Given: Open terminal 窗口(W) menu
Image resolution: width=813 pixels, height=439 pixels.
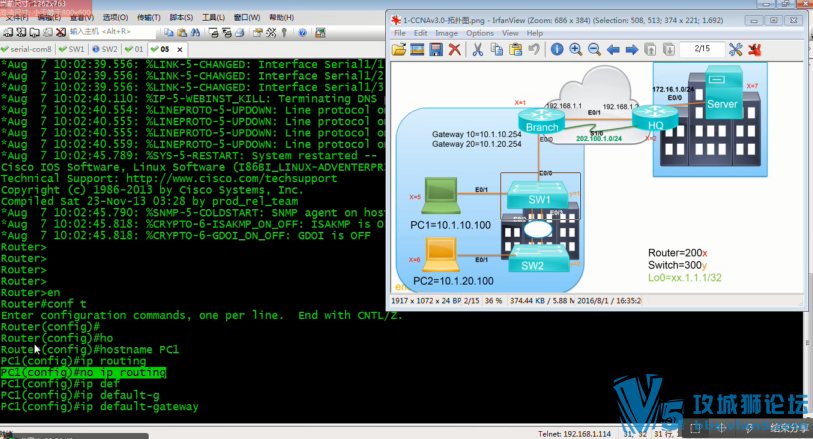Looking at the screenshot, I should [x=247, y=18].
